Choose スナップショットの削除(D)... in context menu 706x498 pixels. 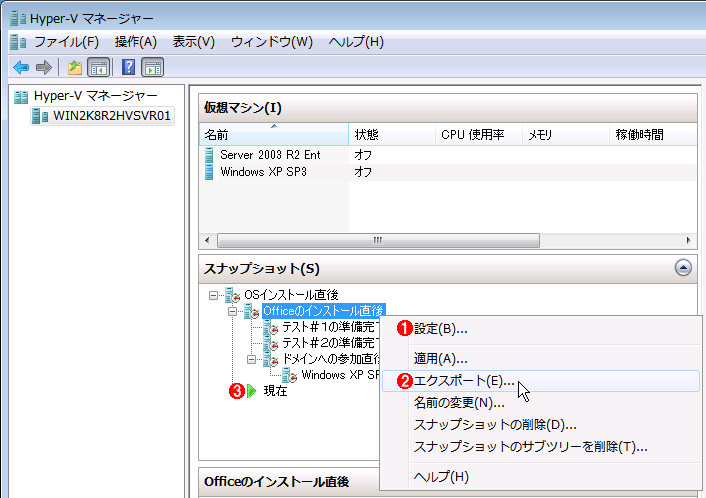coord(540,425)
